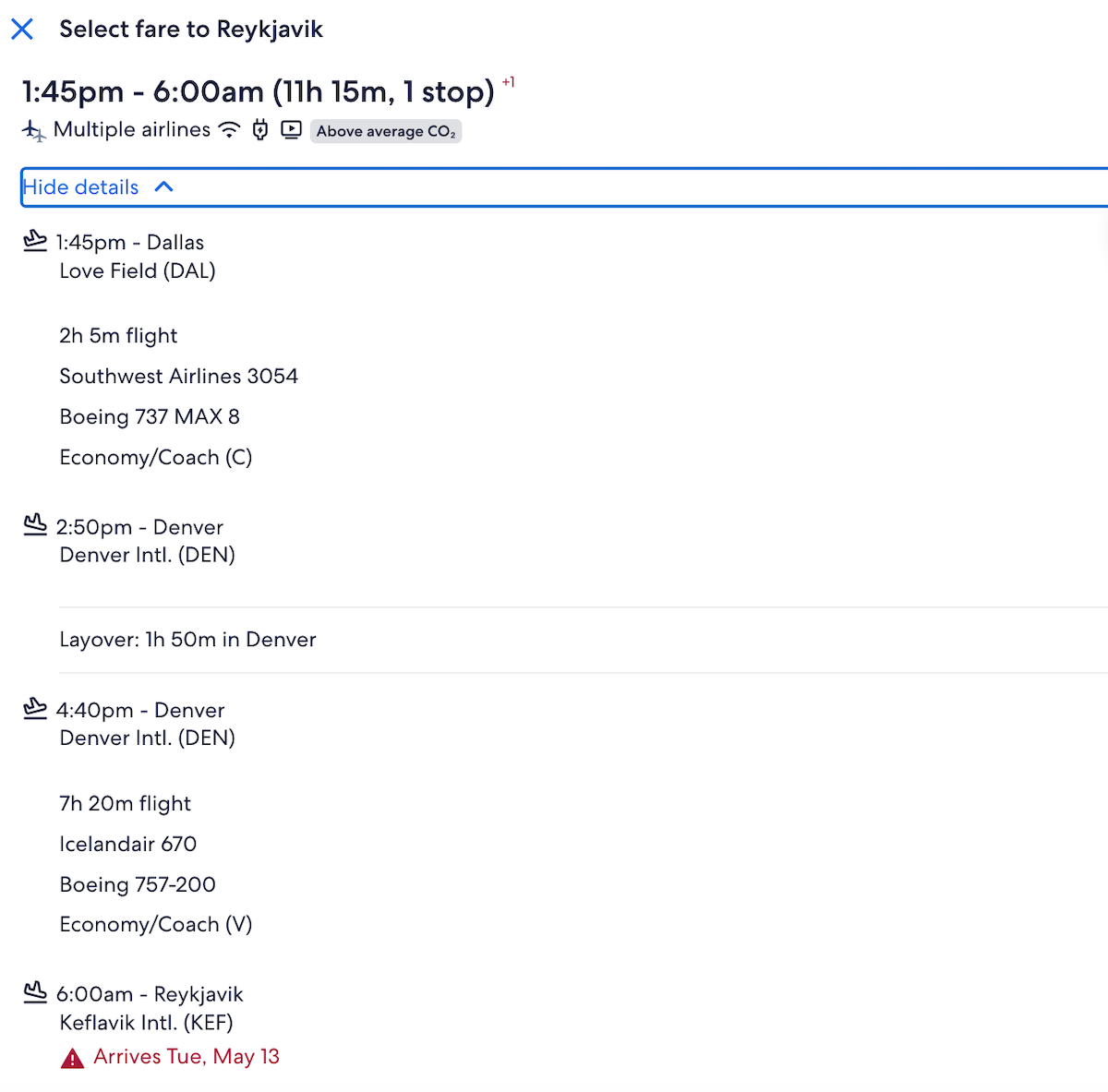Screen dimensions: 1108x1092
Task: Close the Select fare dialog with X
Action: coord(22,30)
